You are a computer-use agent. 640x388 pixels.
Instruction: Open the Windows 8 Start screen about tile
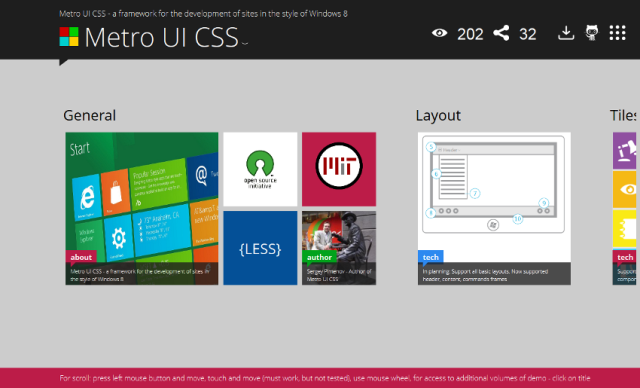[142, 208]
